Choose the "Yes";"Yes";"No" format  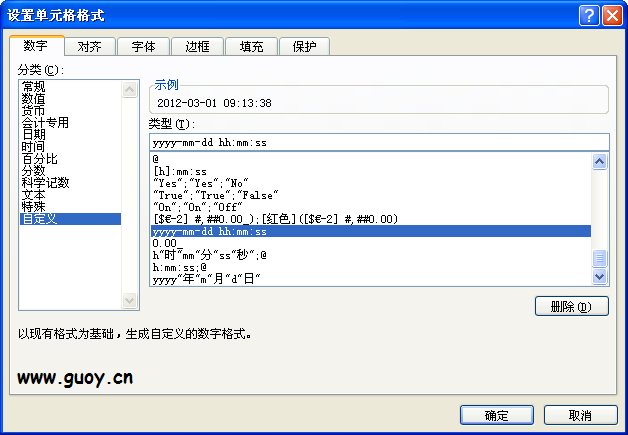(x=371, y=183)
